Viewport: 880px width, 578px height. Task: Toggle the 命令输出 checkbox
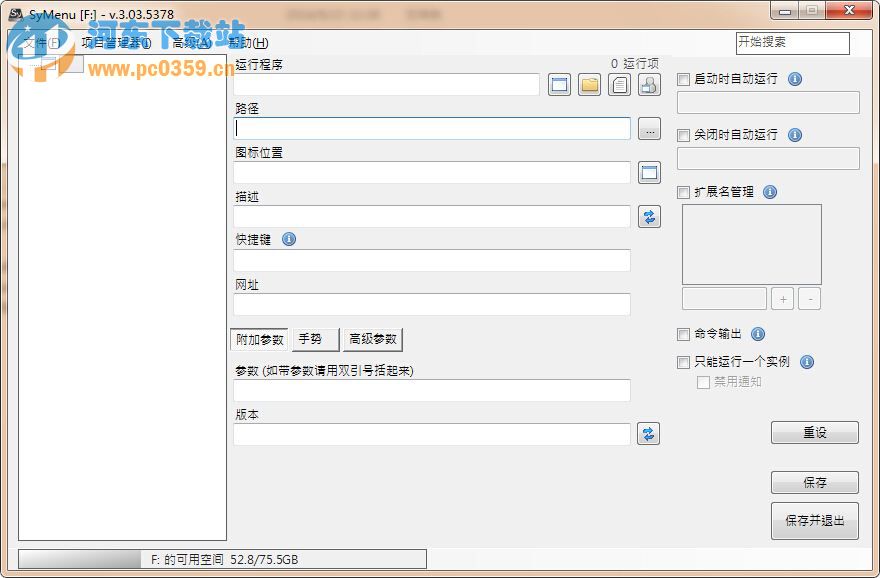[684, 335]
